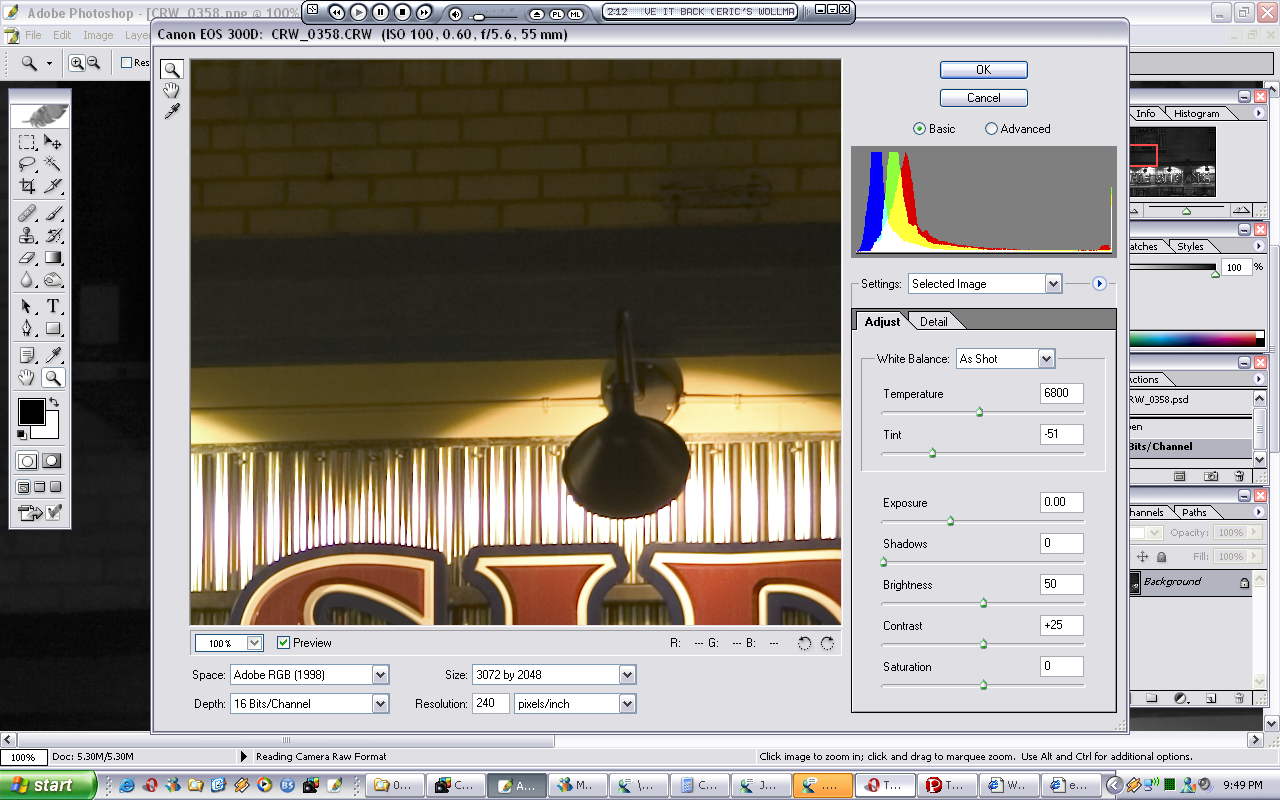Select the Hand tool in the toolbox
The image size is (1280, 800).
[x=28, y=377]
